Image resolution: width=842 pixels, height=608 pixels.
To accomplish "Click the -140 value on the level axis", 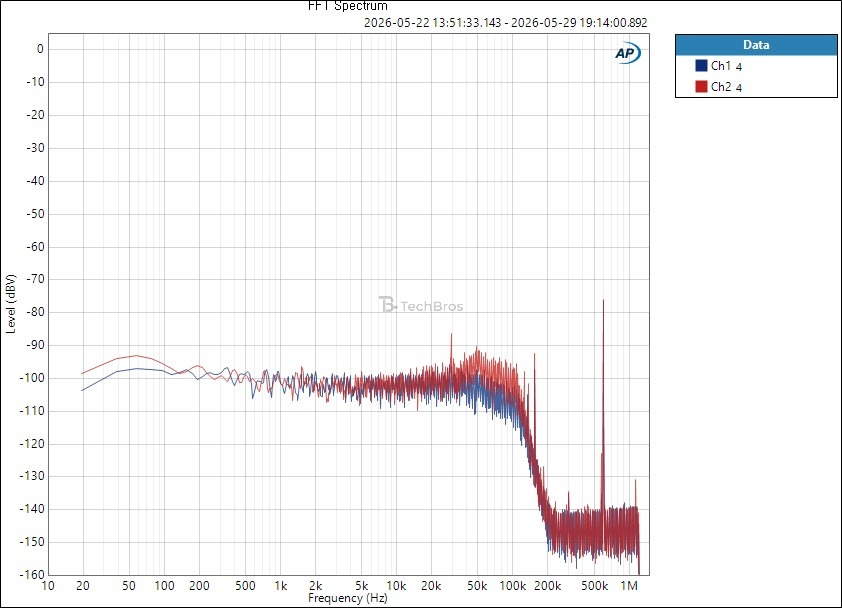I will (32, 509).
